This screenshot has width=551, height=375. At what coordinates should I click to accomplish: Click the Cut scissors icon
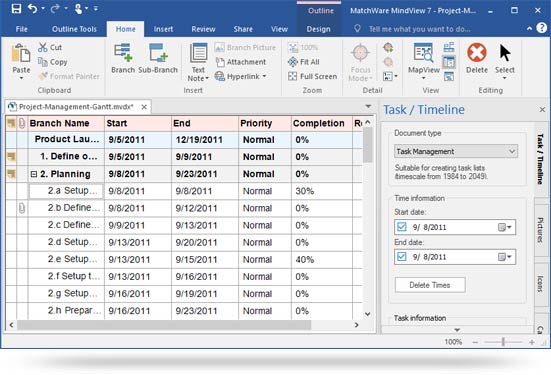pyautogui.click(x=43, y=47)
